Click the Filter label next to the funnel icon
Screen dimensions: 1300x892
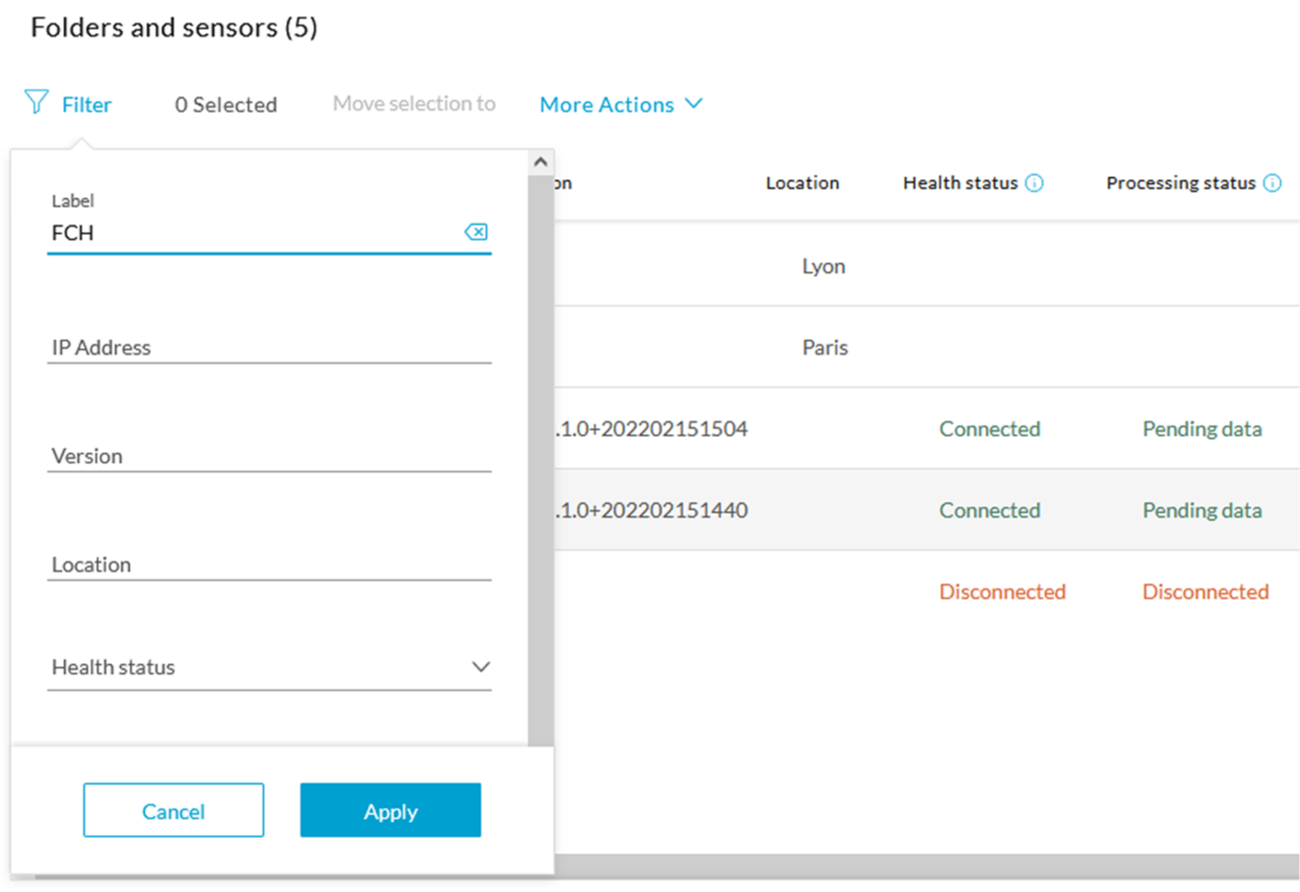point(85,103)
